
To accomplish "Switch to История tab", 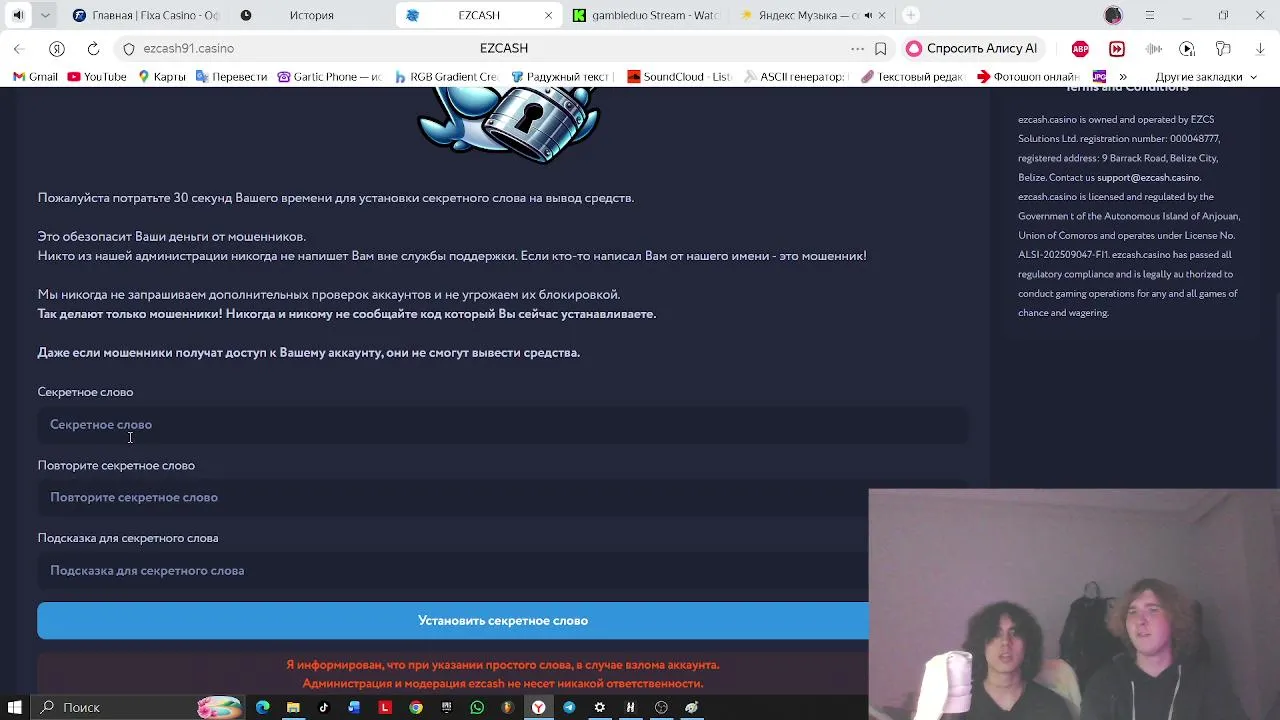I will (310, 15).
